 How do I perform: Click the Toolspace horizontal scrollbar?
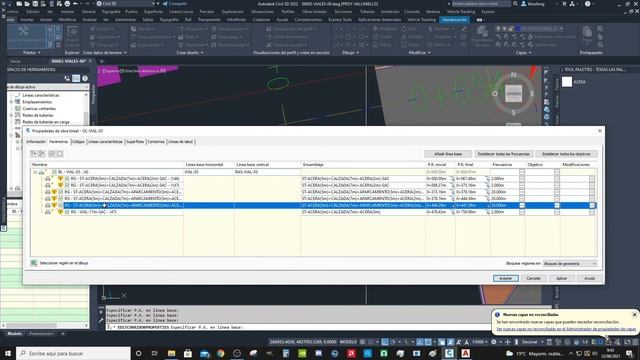pyautogui.click(x=44, y=325)
